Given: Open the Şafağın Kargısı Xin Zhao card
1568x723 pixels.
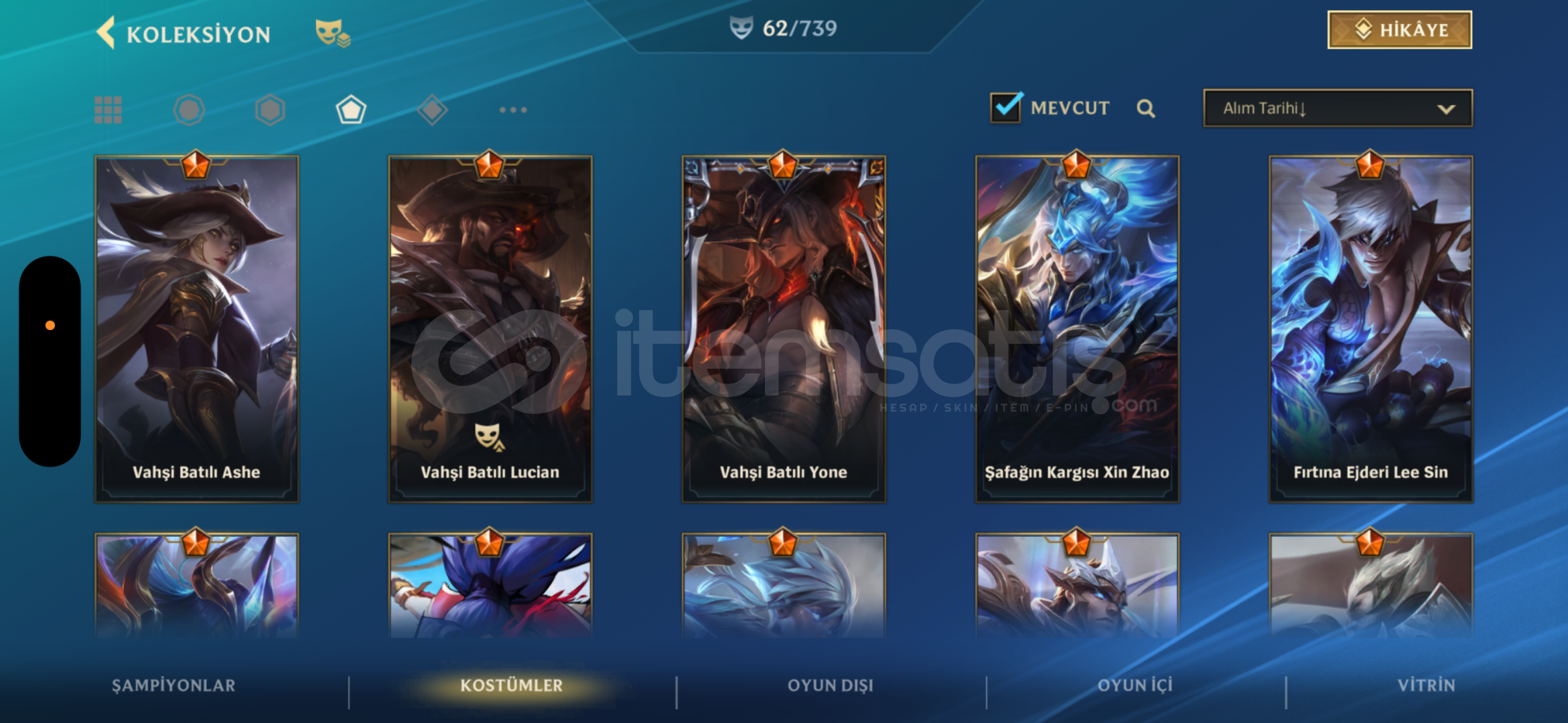Looking at the screenshot, I should (x=1077, y=328).
